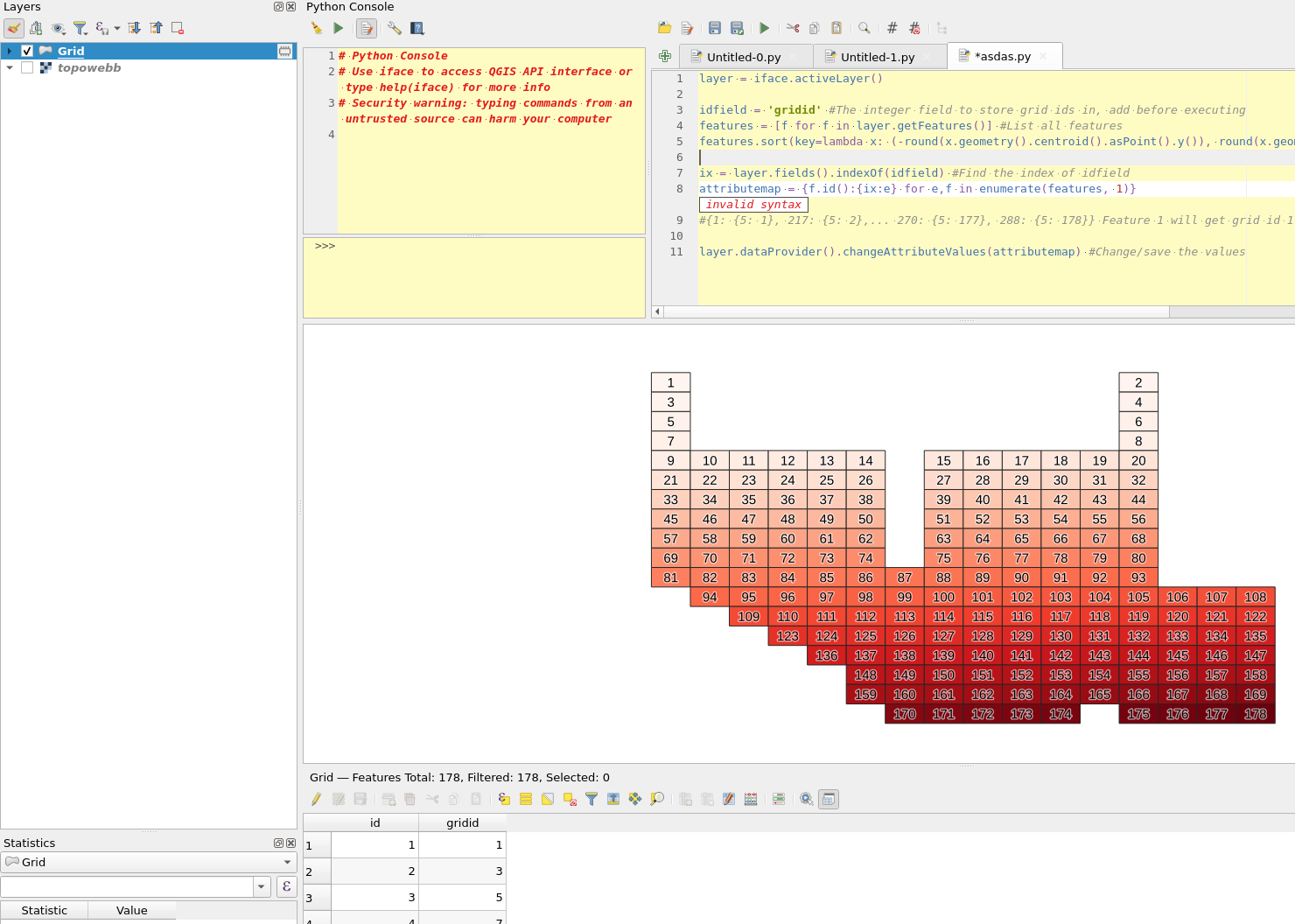Click the Expand All layers icon

click(134, 28)
